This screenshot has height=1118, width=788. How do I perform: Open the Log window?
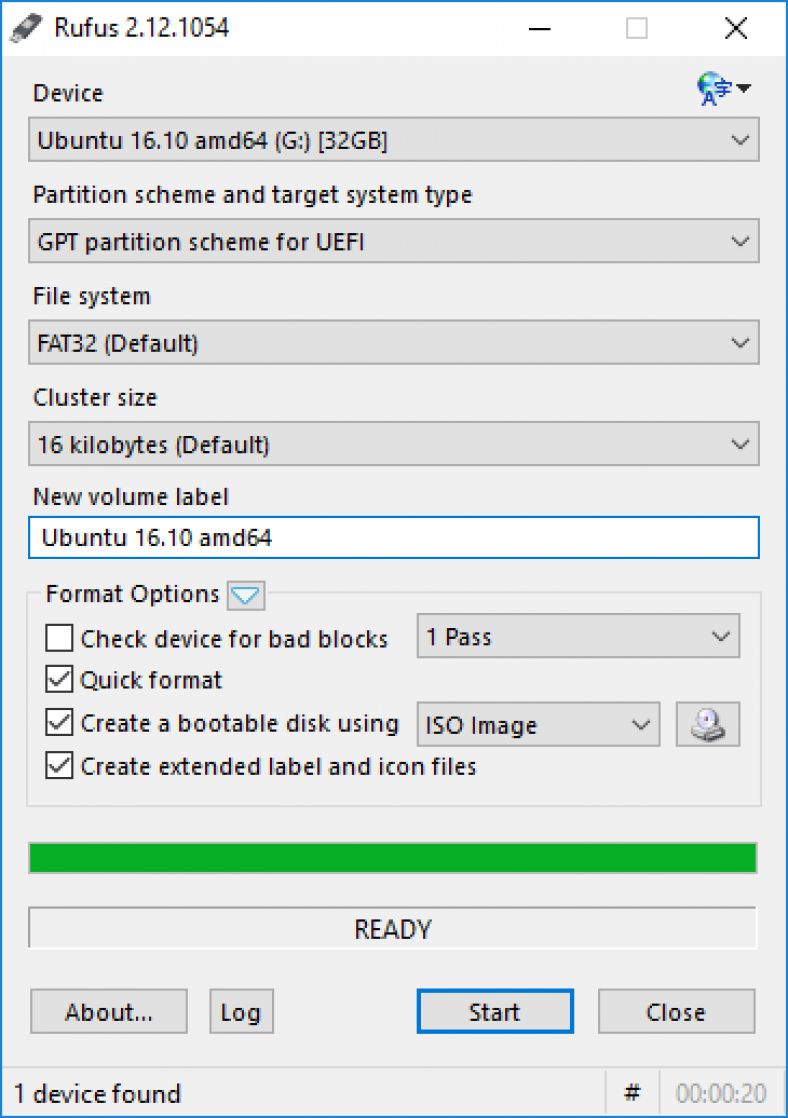click(240, 1012)
